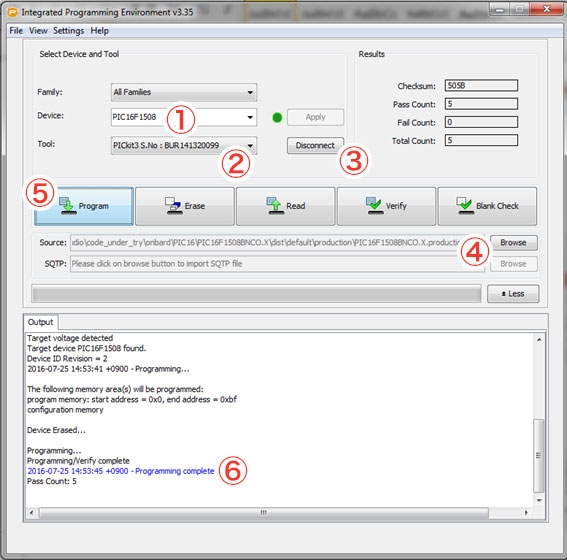The width and height of the screenshot is (567, 560).
Task: Switch to the Output tab
Action: click(40, 322)
